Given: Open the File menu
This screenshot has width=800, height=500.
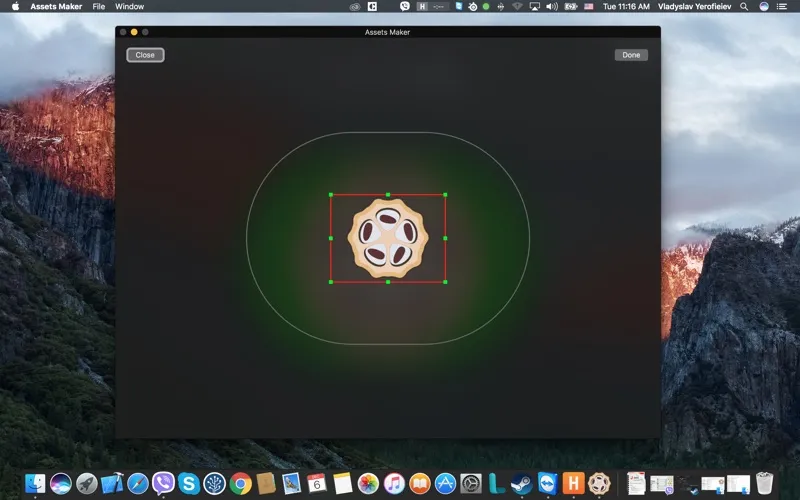Looking at the screenshot, I should pos(98,6).
